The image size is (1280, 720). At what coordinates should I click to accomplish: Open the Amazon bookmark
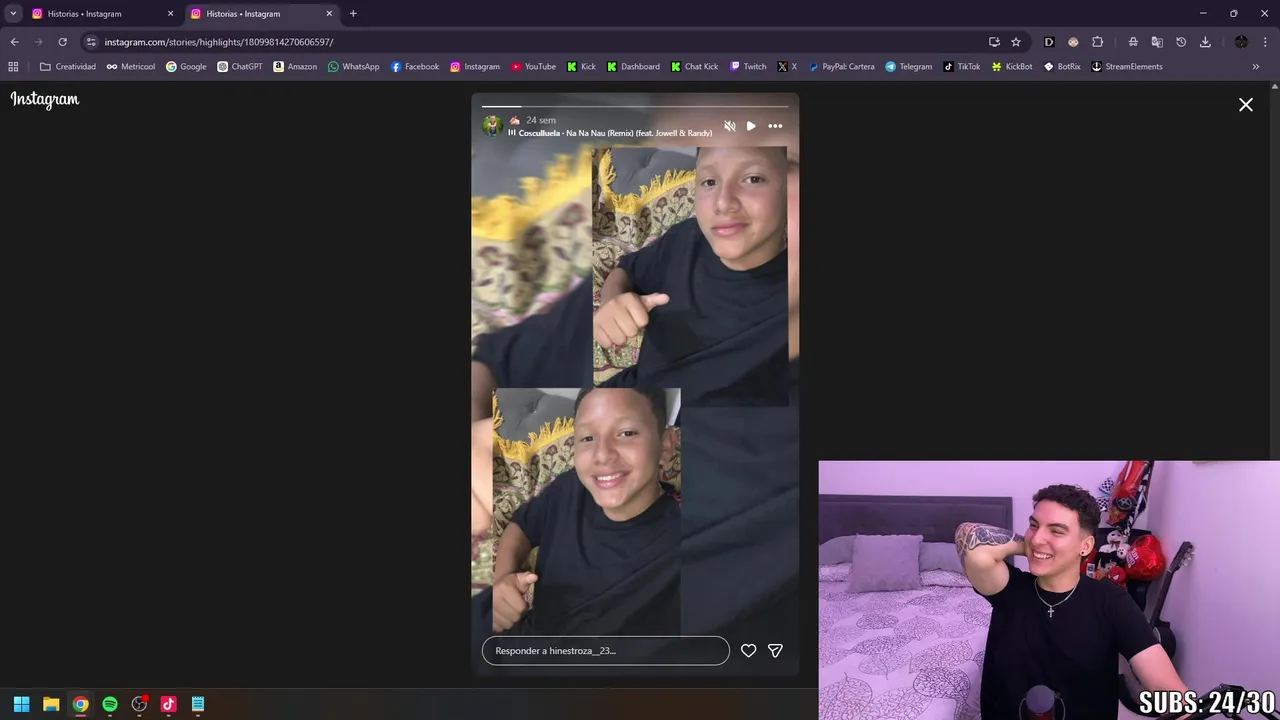click(295, 67)
